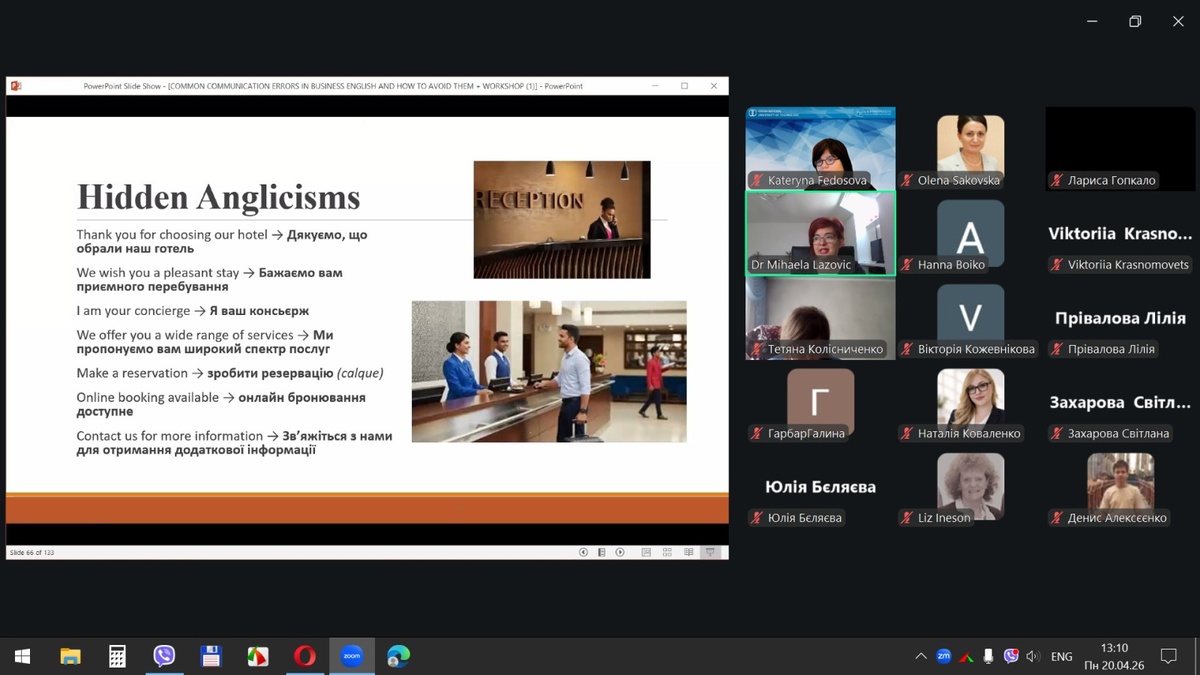1200x675 pixels.
Task: Open the Windows notification center
Action: [x=1168, y=657]
